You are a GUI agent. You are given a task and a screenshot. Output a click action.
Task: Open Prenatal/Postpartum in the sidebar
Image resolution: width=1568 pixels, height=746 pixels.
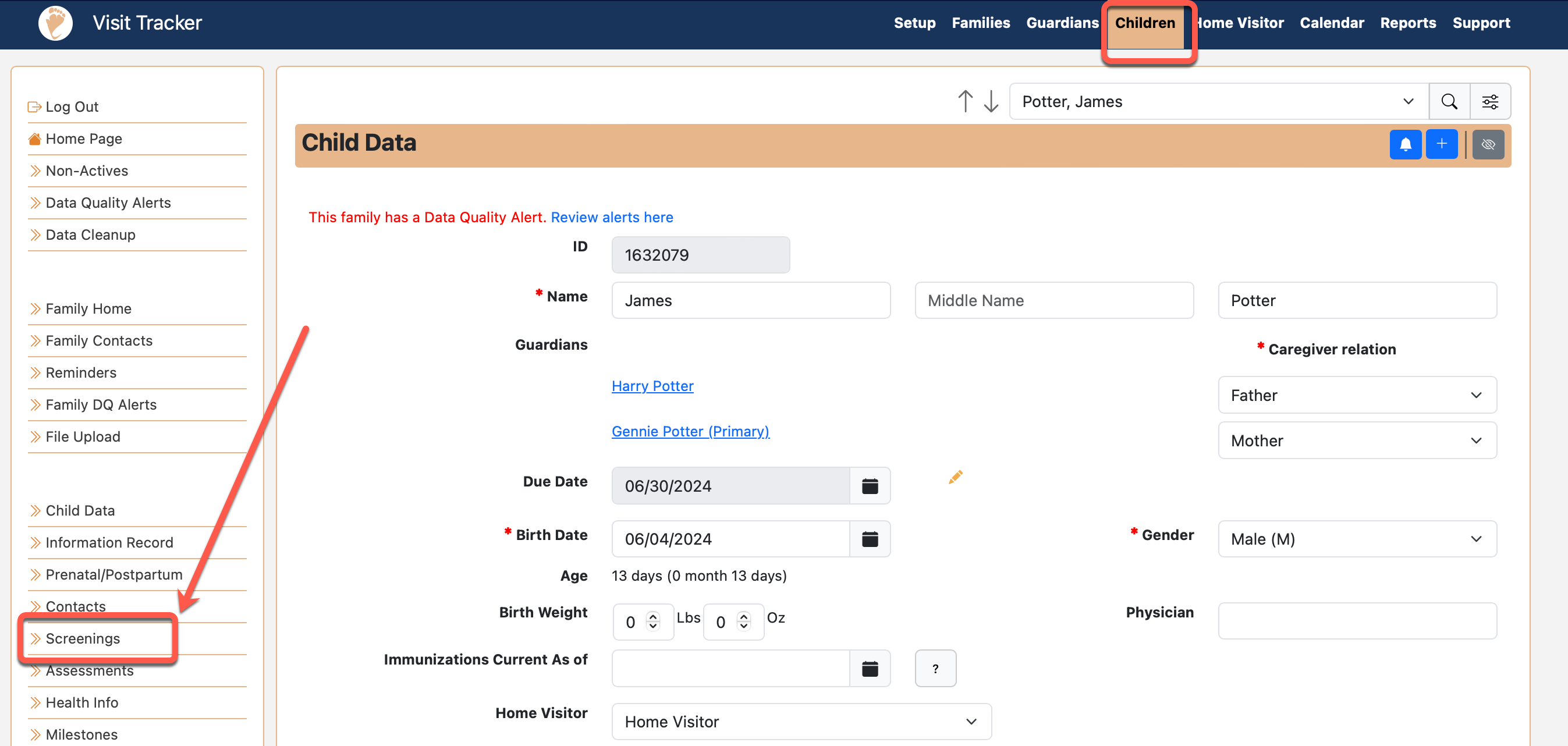[114, 574]
